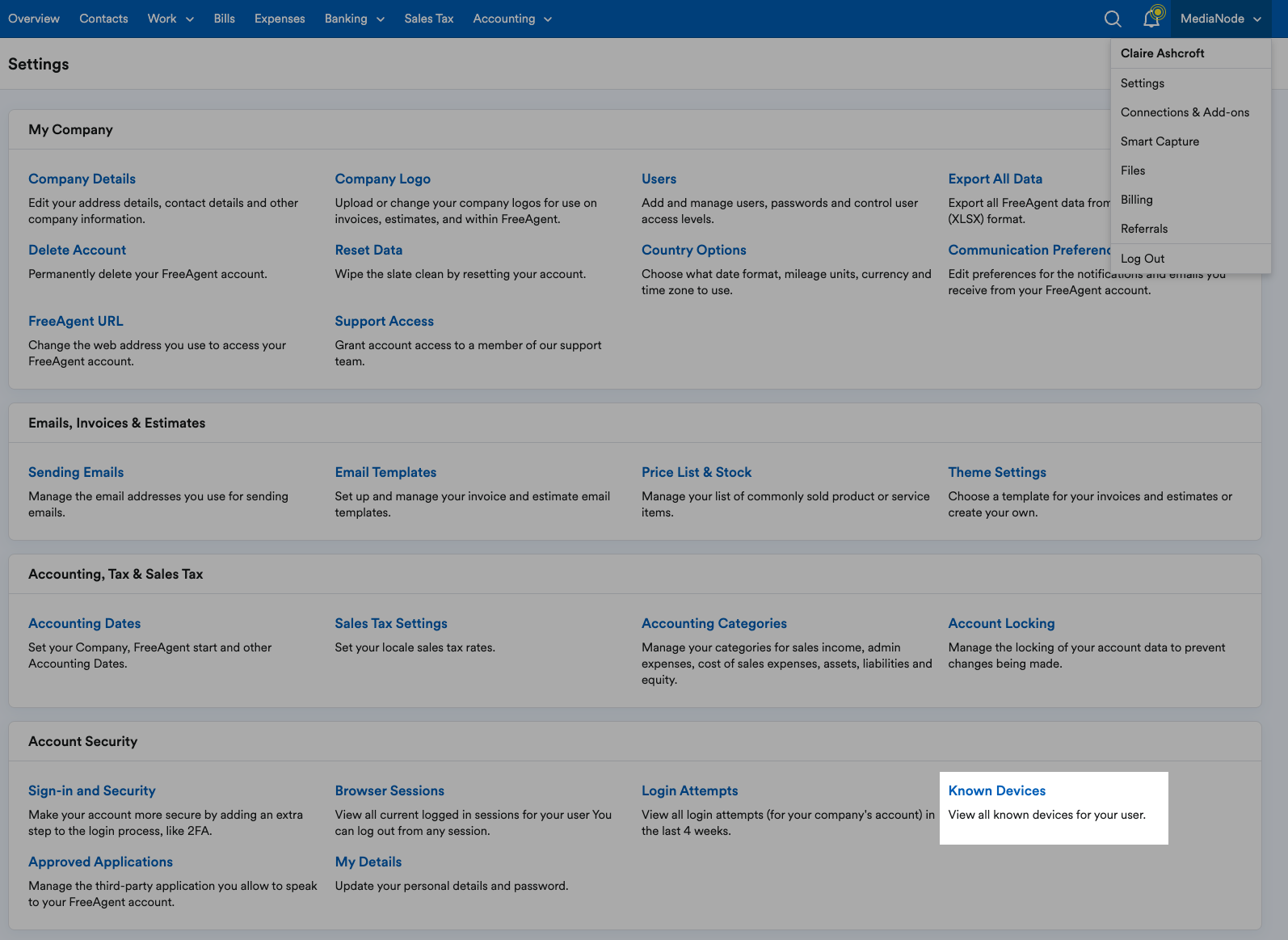The height and width of the screenshot is (940, 1288).
Task: Open the Price List & Stock link
Action: point(697,472)
